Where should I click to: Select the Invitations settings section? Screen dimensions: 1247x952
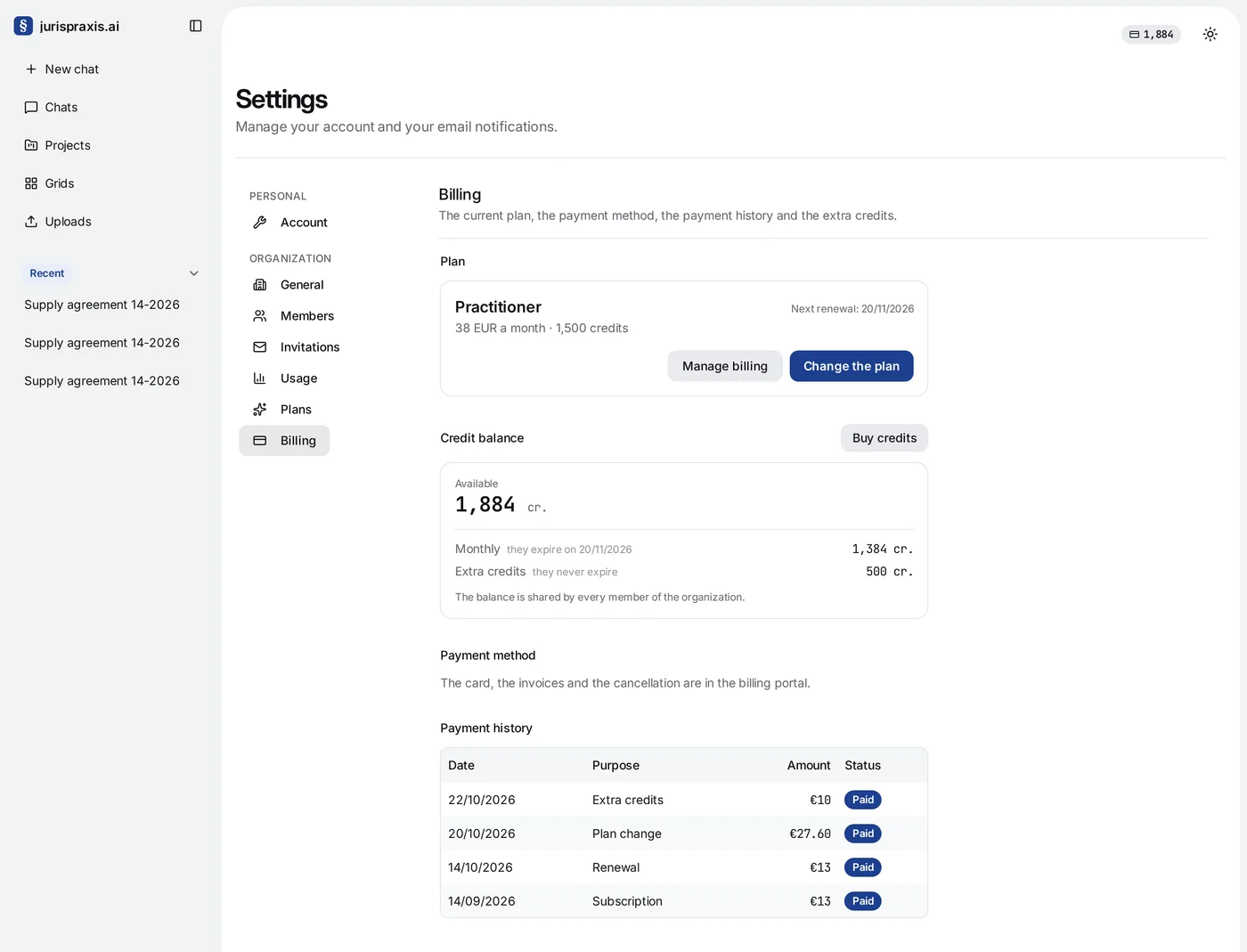point(297,347)
